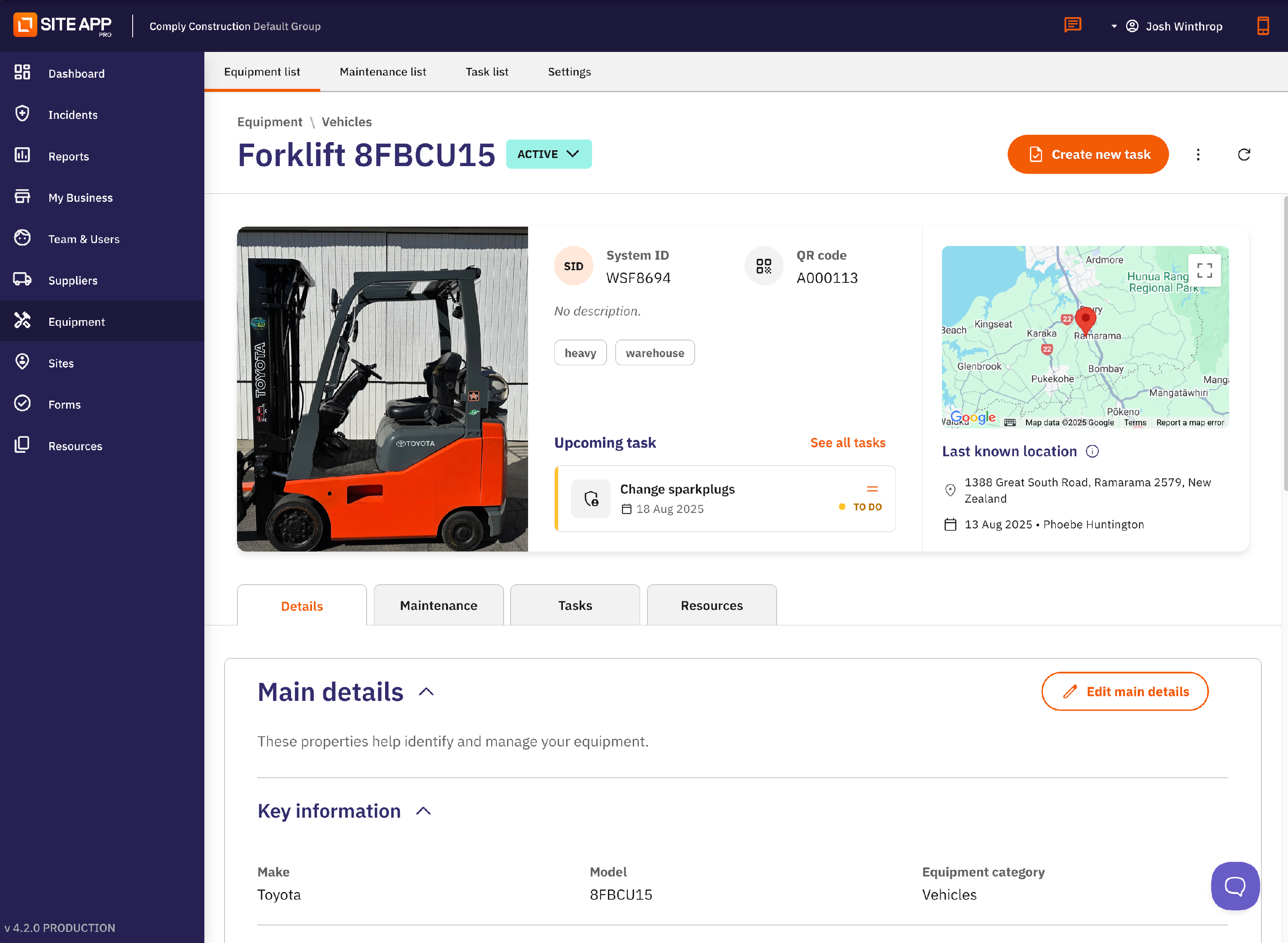Screen dimensions: 1288x943
Task: Click the Site App Pro logo
Action: [x=63, y=25]
